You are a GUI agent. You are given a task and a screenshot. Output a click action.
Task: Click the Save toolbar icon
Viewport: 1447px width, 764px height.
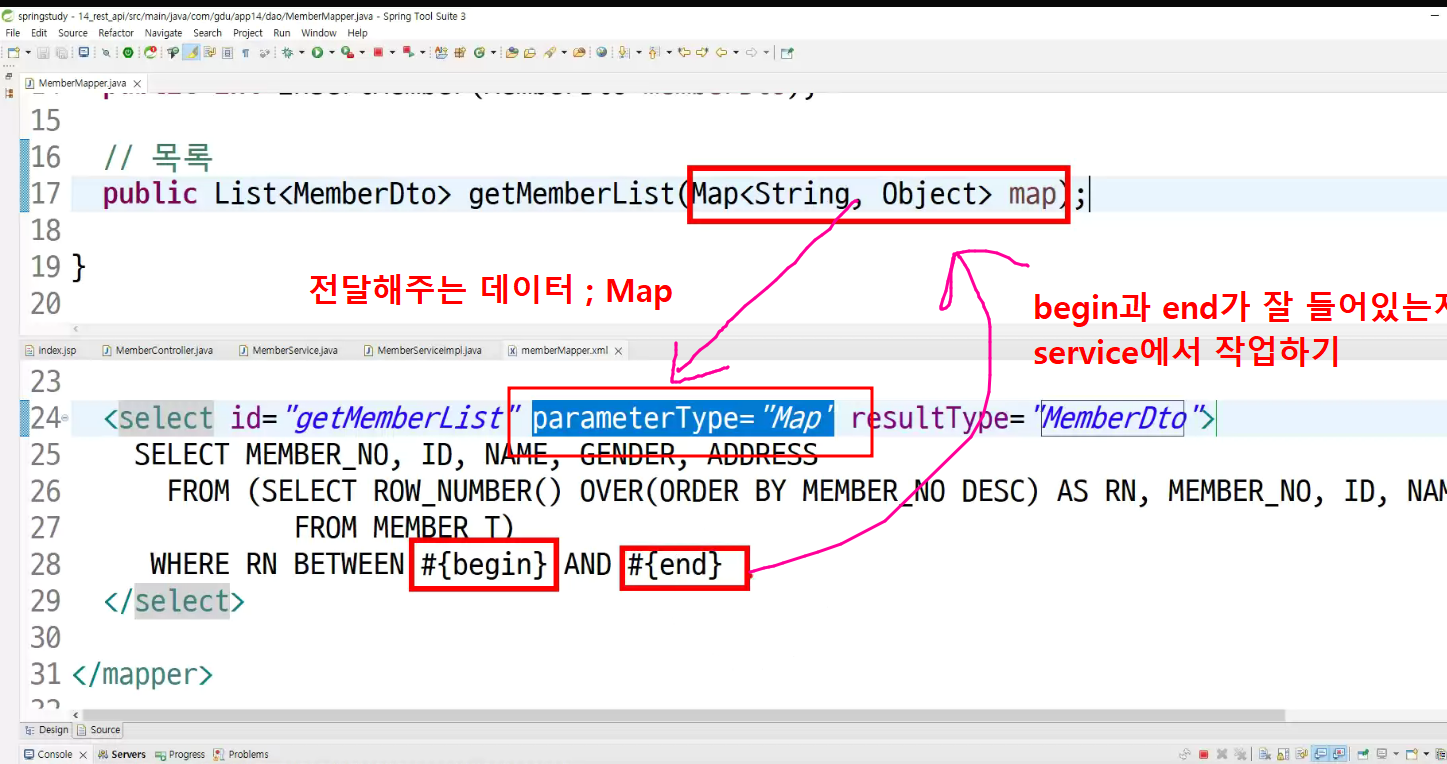[x=43, y=52]
